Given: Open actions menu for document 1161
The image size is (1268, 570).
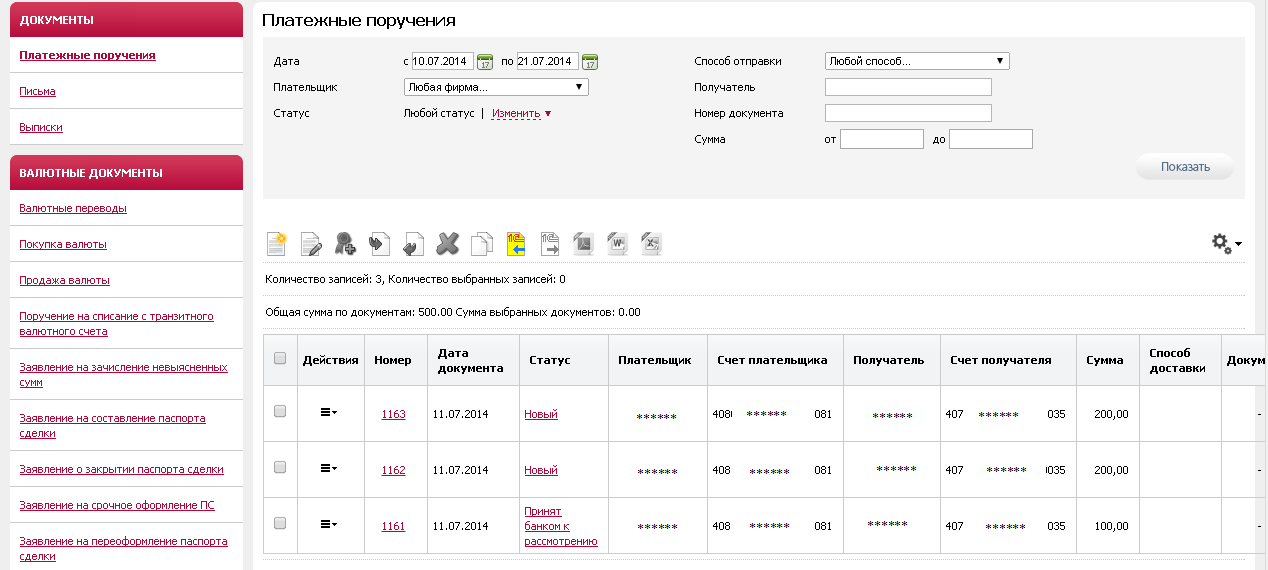Looking at the screenshot, I should 328,524.
